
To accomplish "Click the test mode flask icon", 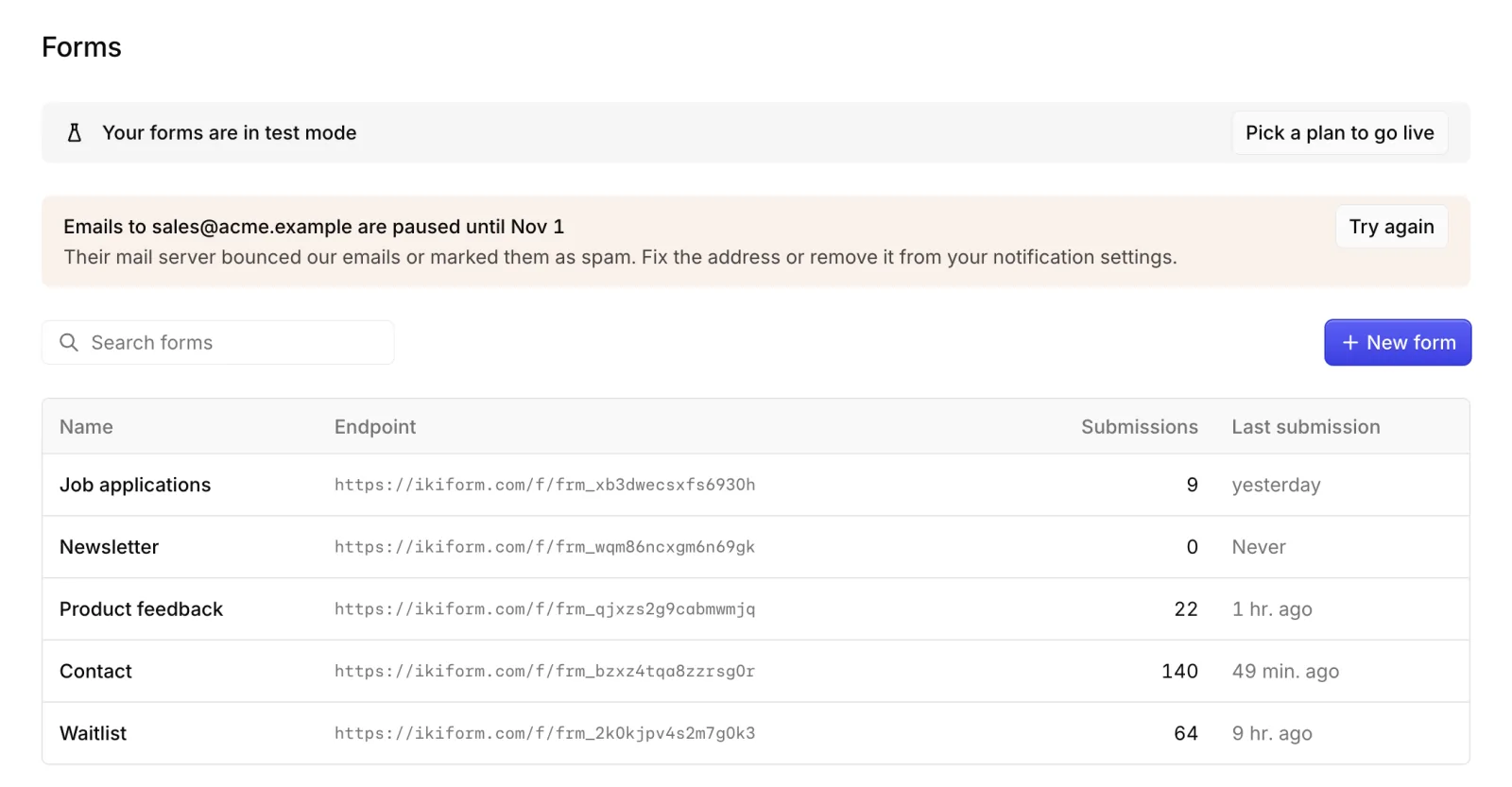I will [x=75, y=133].
